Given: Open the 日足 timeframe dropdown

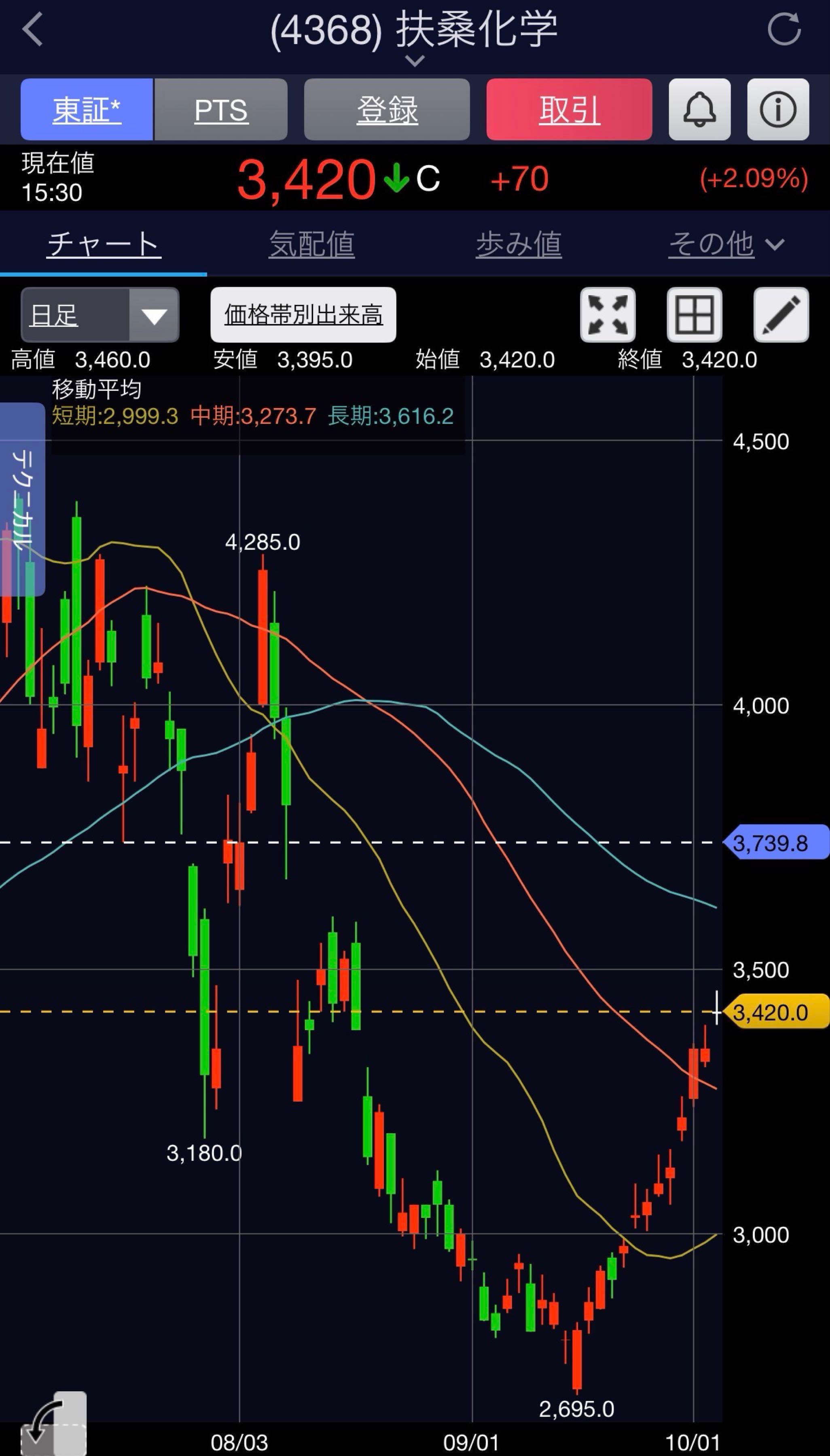Looking at the screenshot, I should pyautogui.click(x=100, y=315).
